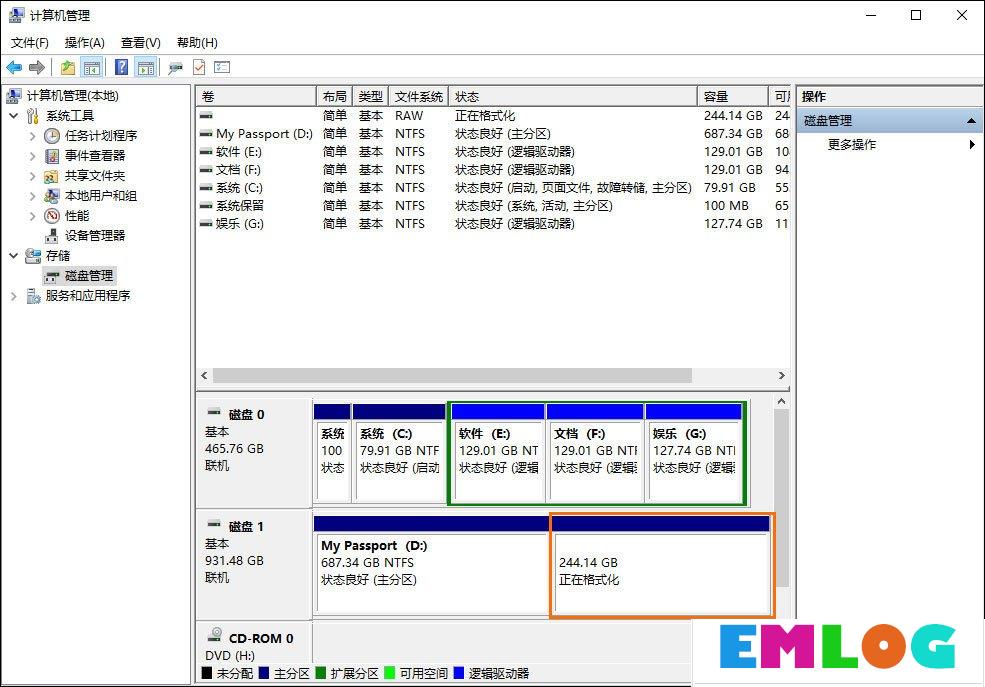Click the Refresh/connect toolbar icon with key

coord(175,67)
